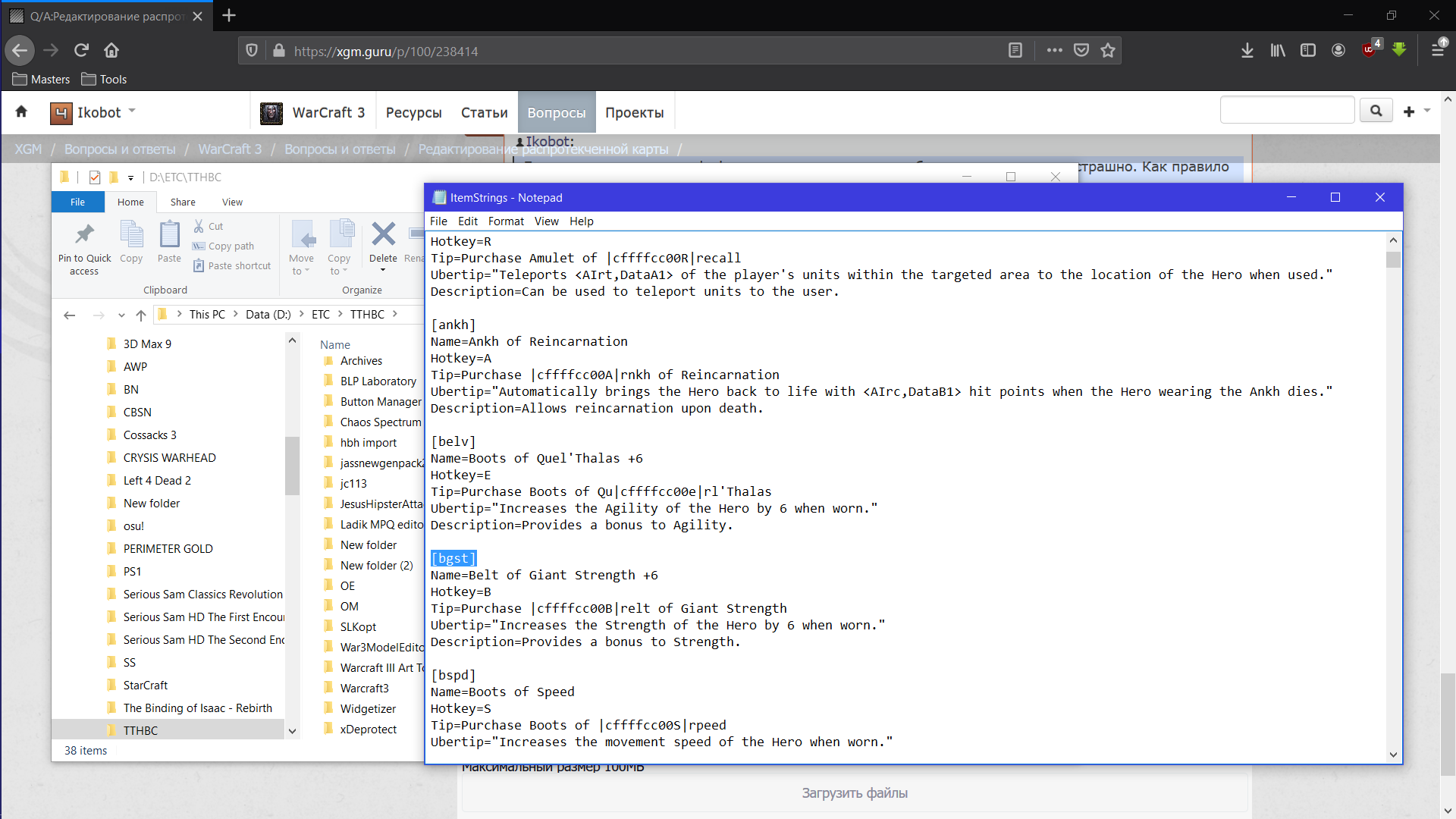Save page to Pocket
Viewport: 1456px width, 819px height.
(1081, 51)
